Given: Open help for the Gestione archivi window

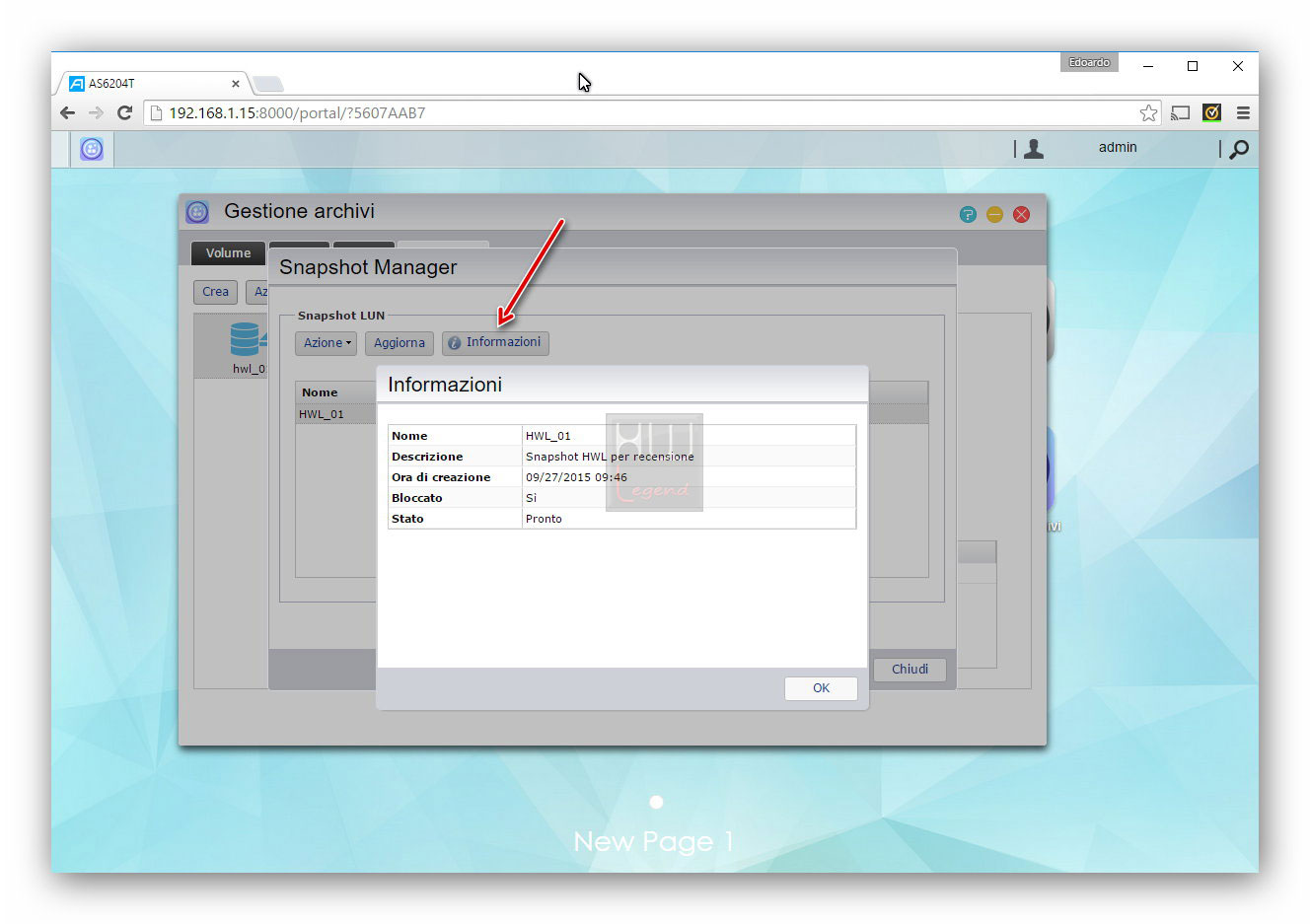Looking at the screenshot, I should tap(968, 214).
